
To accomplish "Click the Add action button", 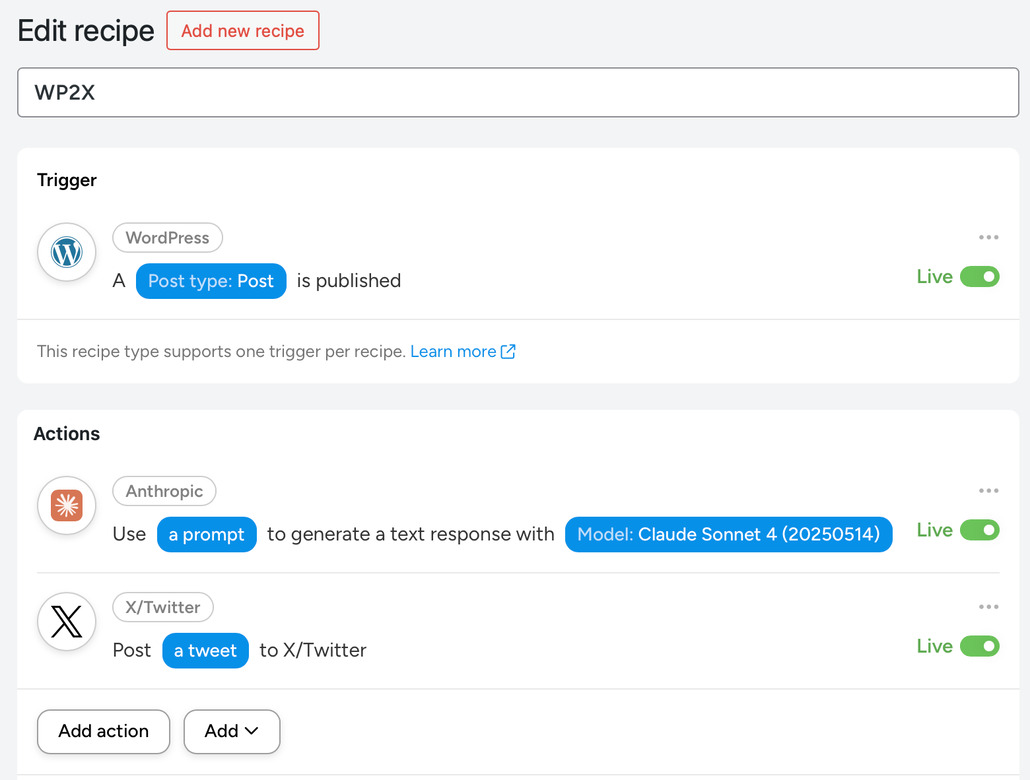I will (103, 731).
